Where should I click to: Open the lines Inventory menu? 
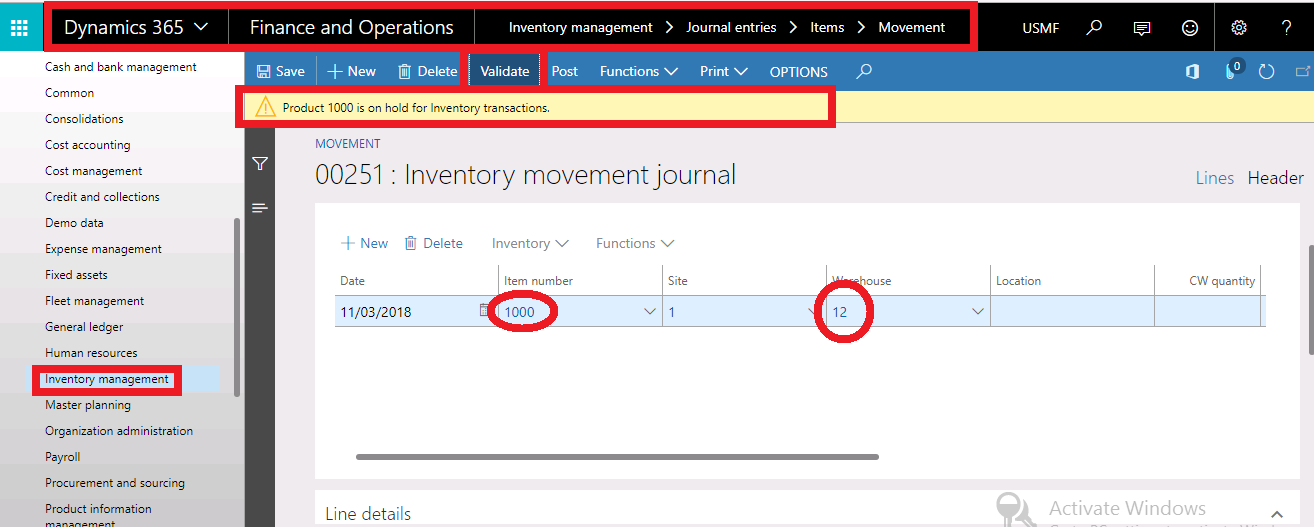pyautogui.click(x=530, y=243)
